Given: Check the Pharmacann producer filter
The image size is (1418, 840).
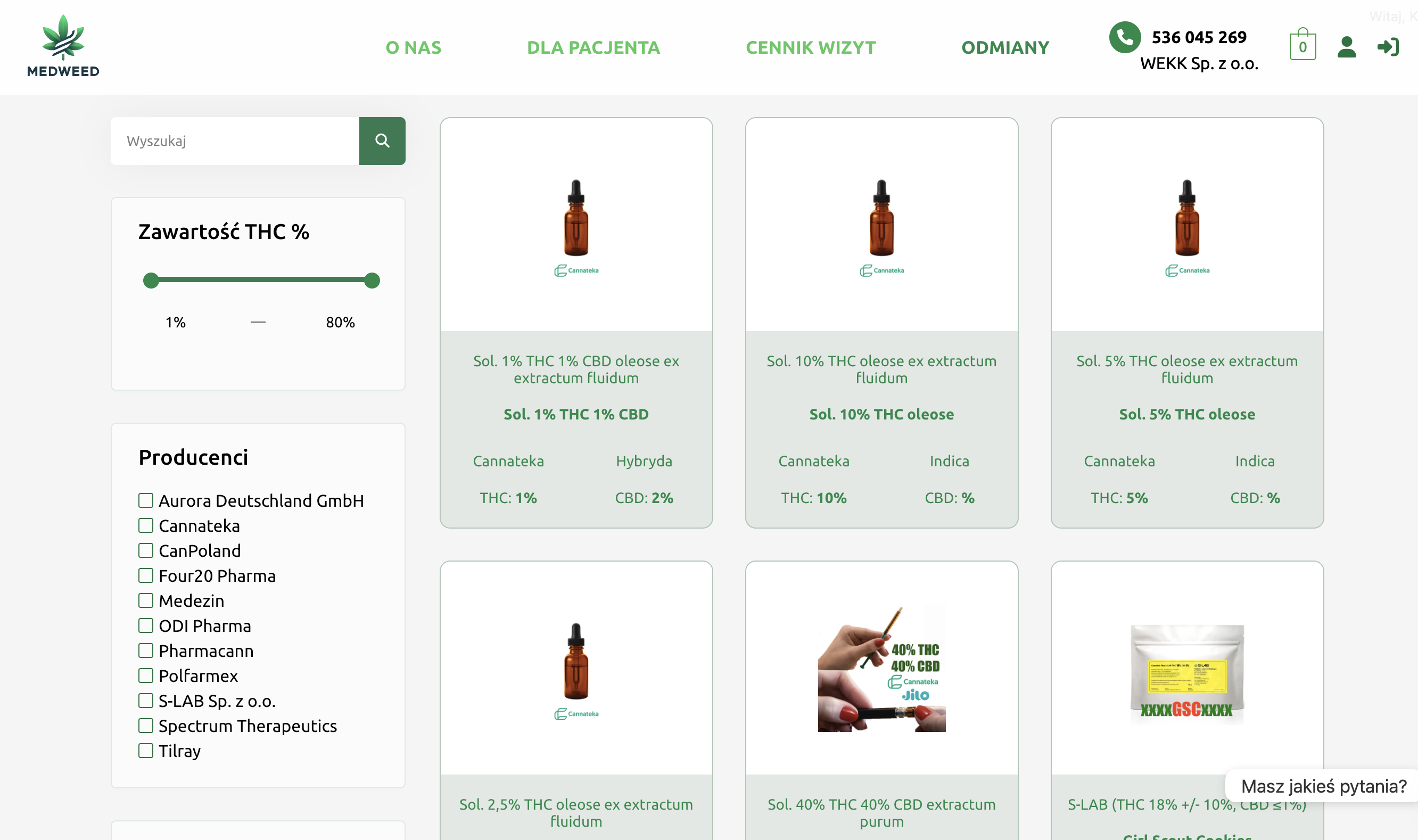Looking at the screenshot, I should click(146, 650).
